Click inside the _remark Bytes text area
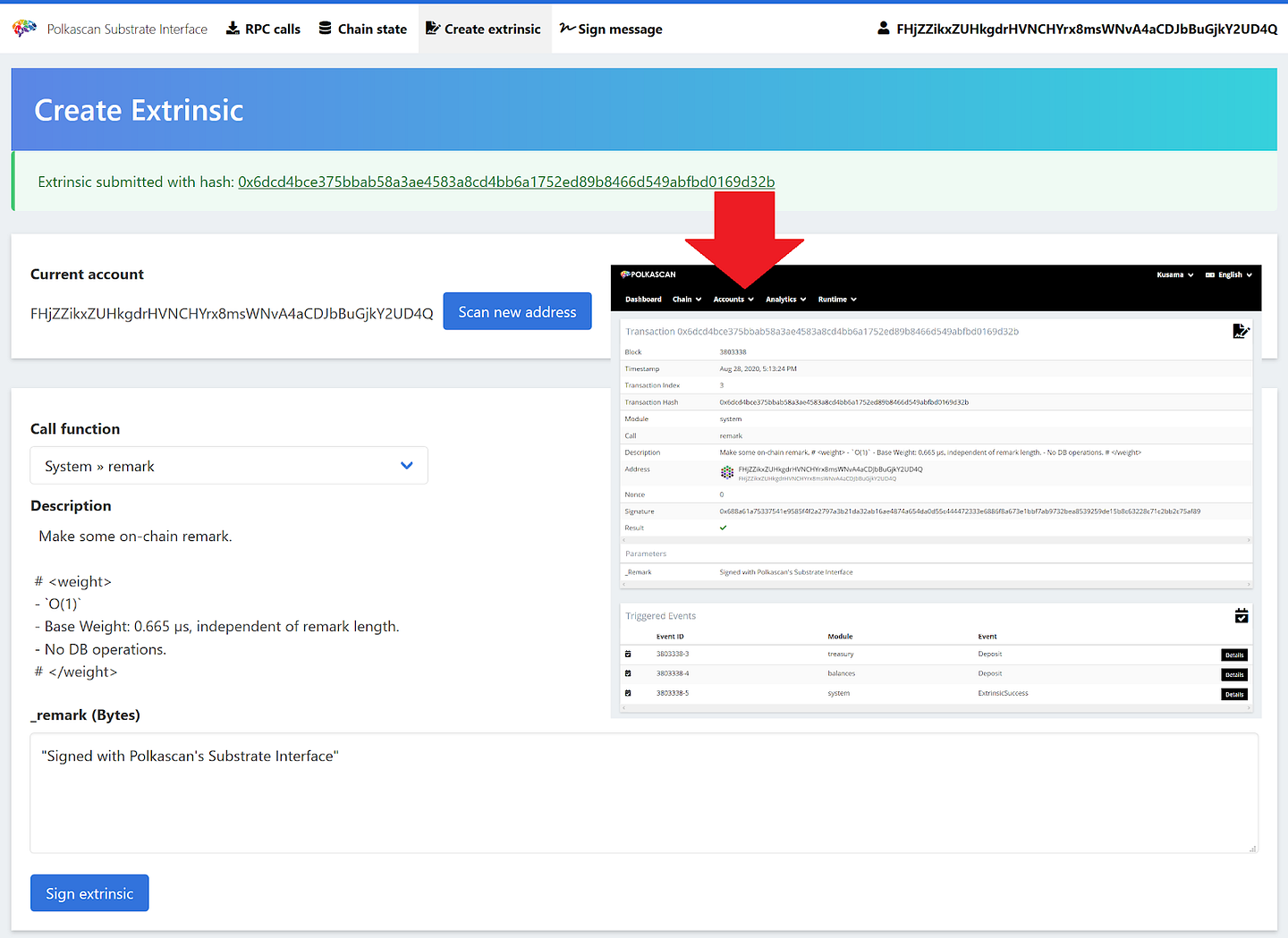This screenshot has height=938, width=1288. click(644, 793)
